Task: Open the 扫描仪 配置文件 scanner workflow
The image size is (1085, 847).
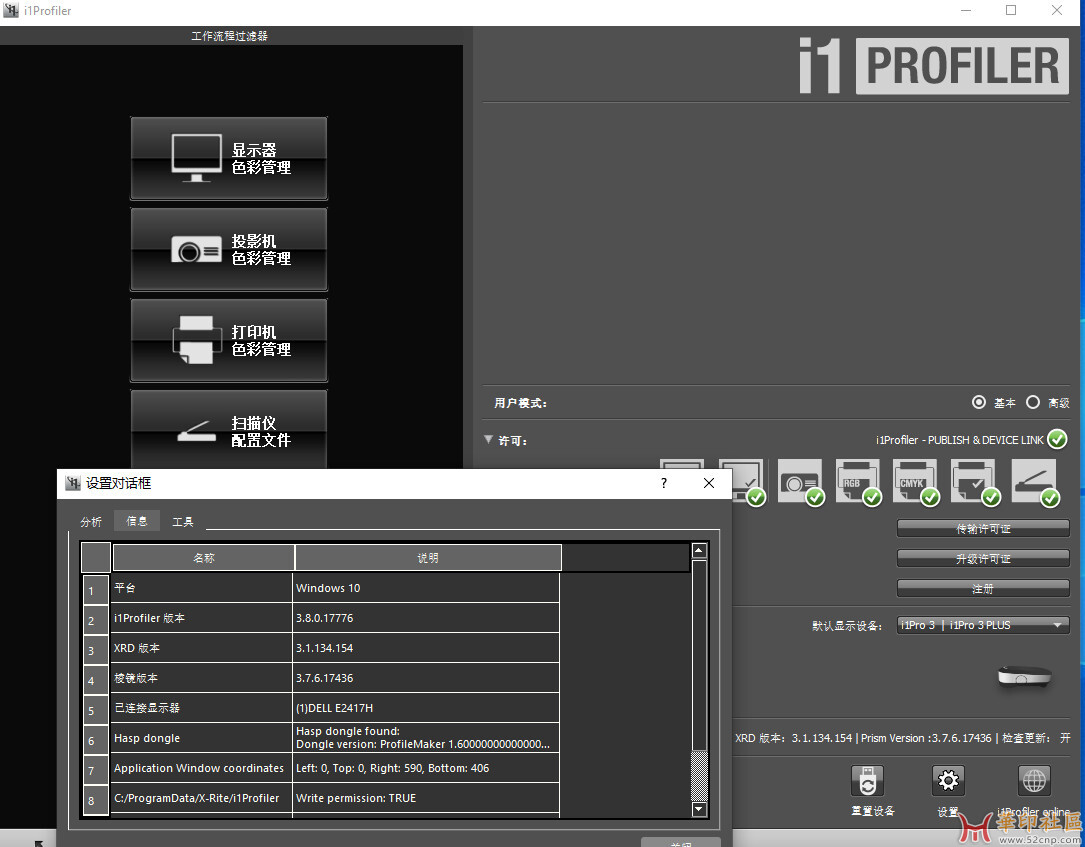Action: tap(229, 430)
